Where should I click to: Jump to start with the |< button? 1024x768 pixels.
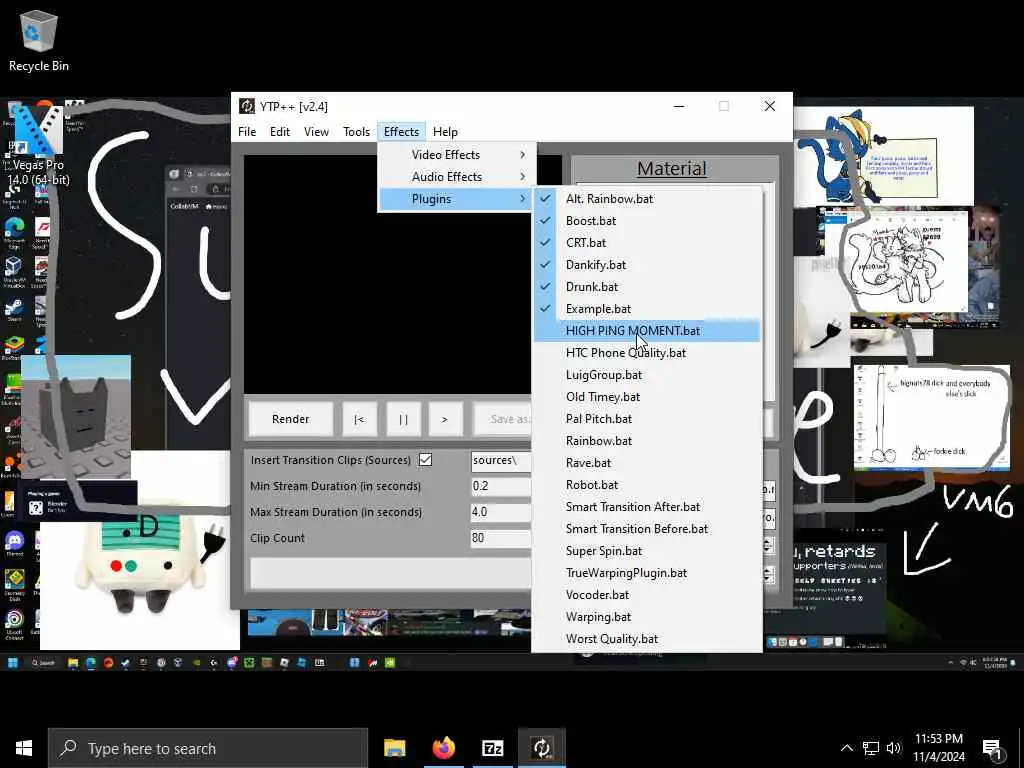tap(359, 419)
